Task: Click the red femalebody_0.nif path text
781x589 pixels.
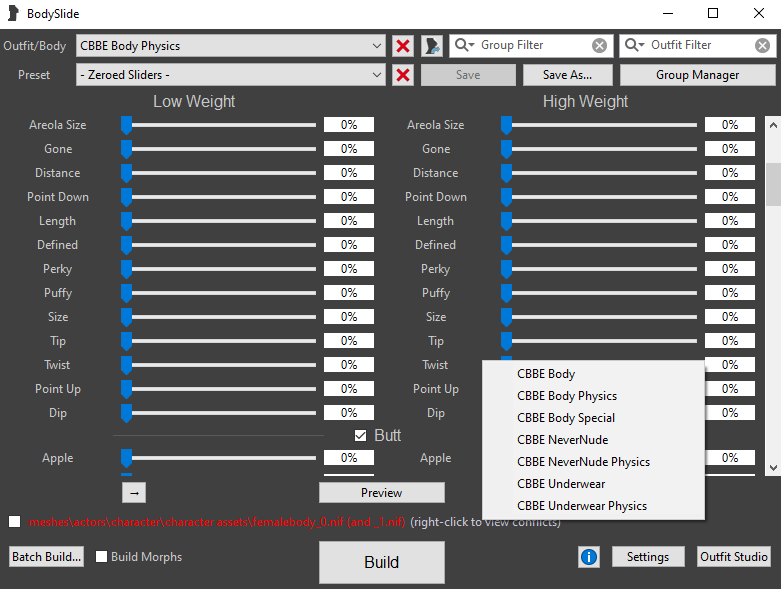Action: click(217, 522)
